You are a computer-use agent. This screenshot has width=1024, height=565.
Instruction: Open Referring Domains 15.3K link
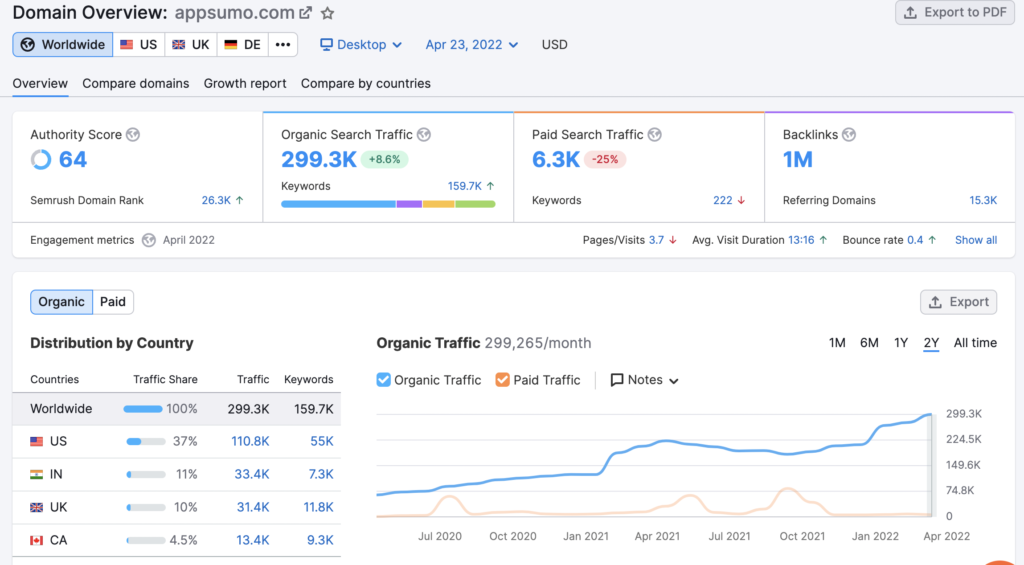coord(983,201)
